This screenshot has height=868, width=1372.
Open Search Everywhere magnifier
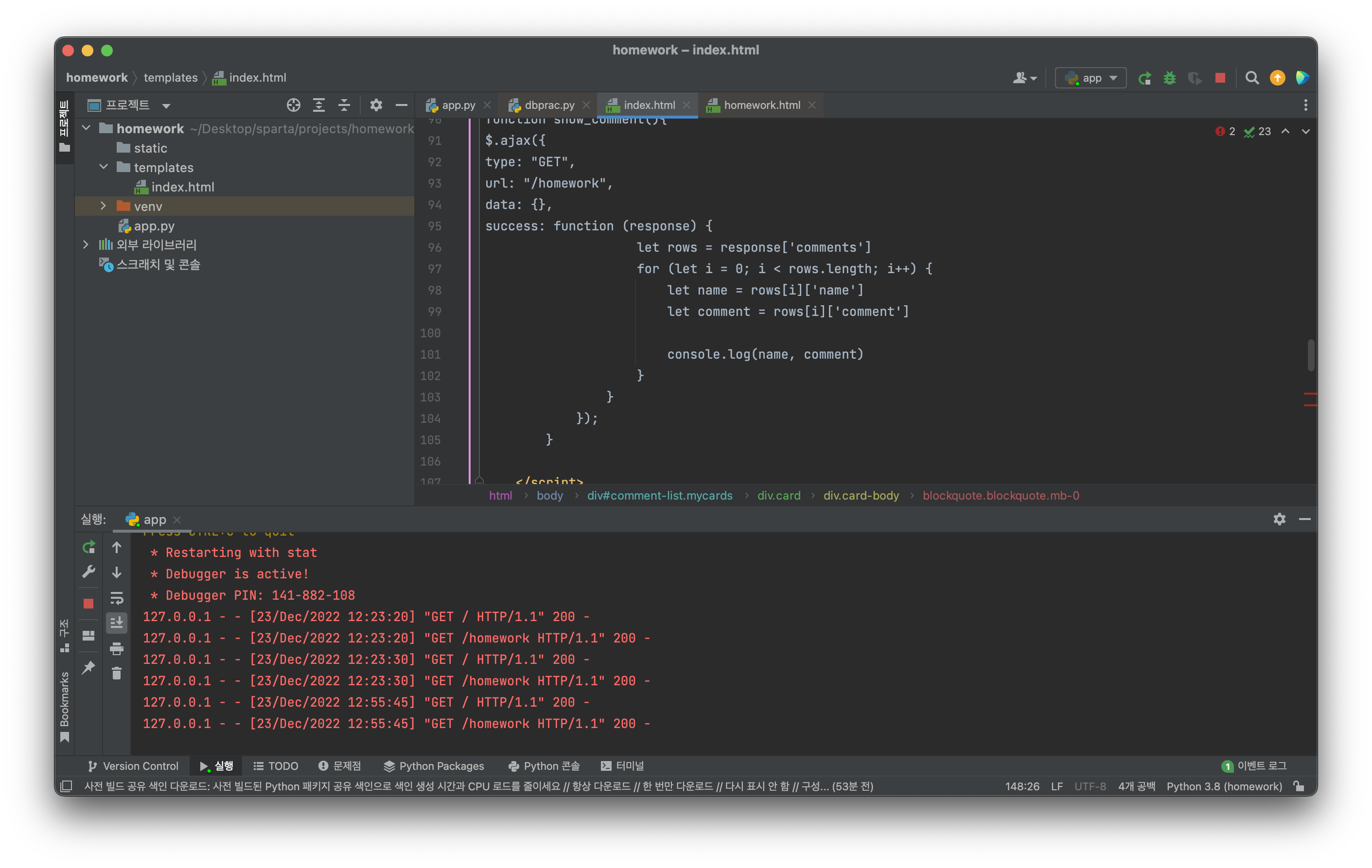1252,78
